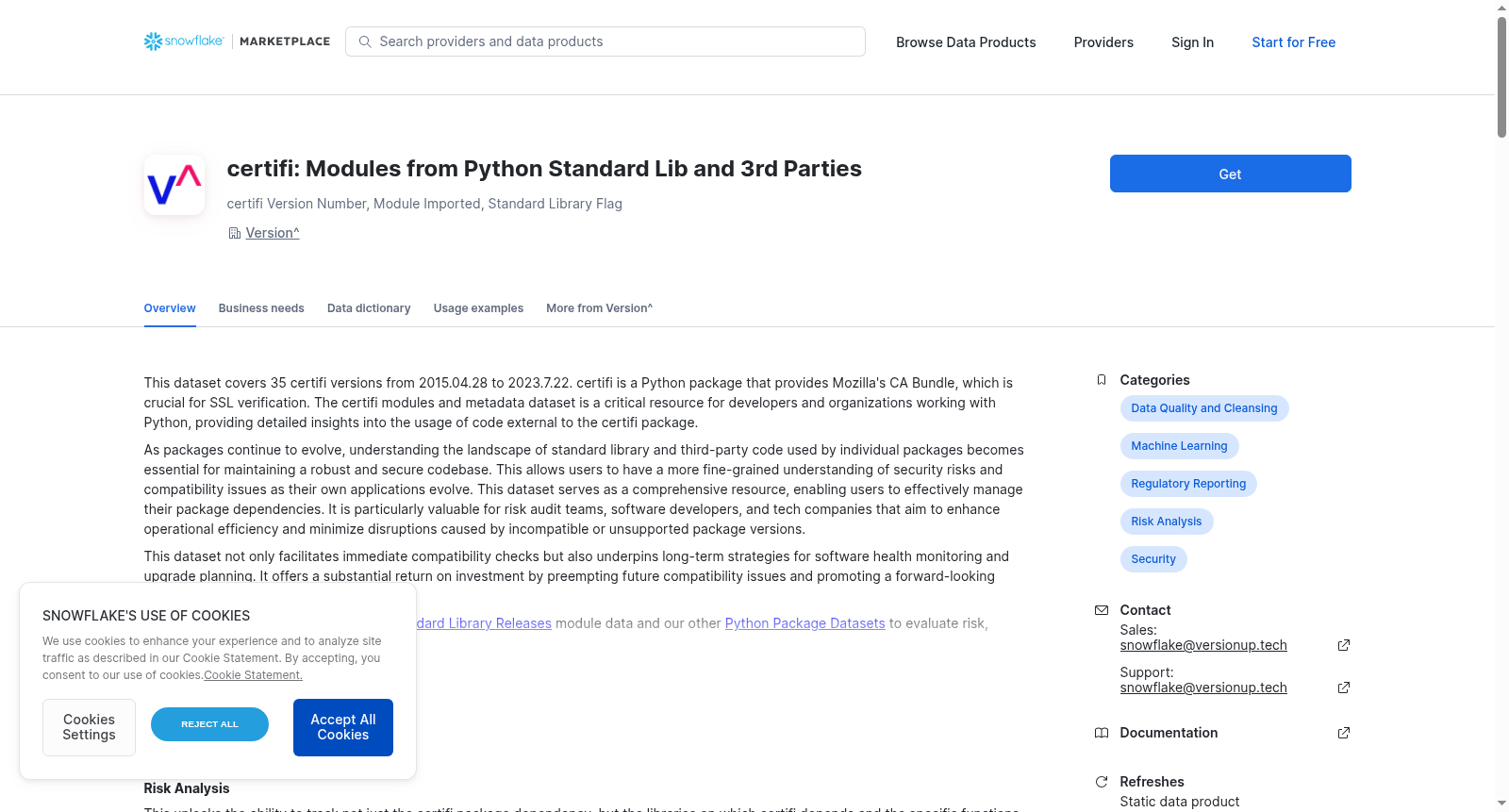1509x812 pixels.
Task: Open Python Package Datasets link
Action: point(804,623)
